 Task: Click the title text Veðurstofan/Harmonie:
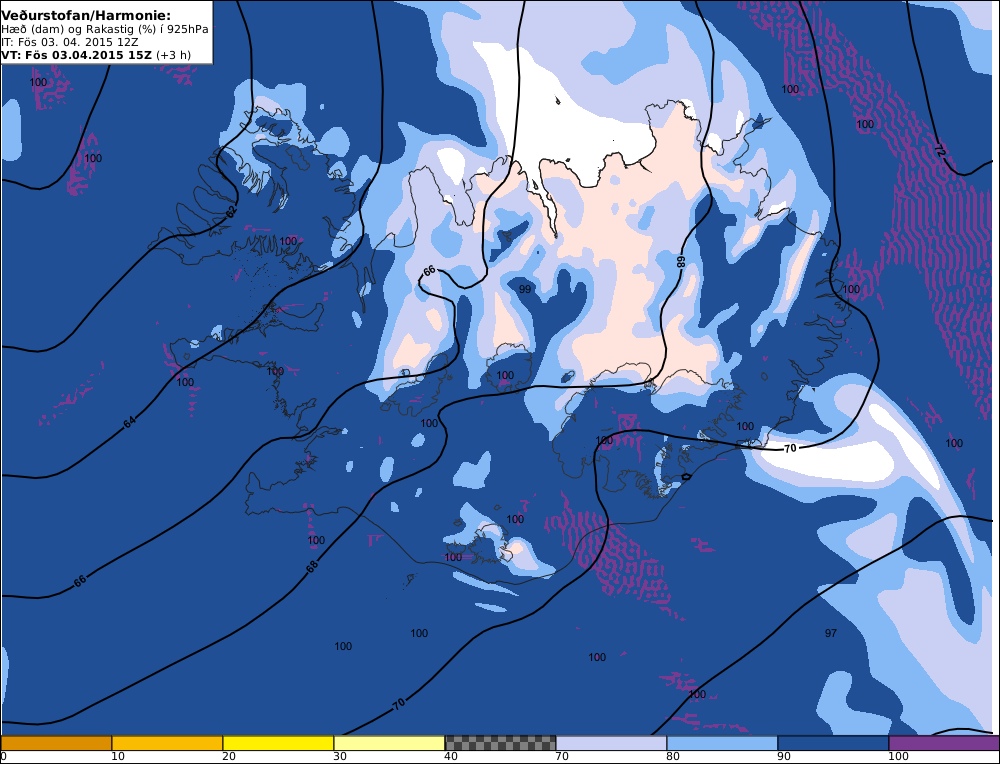[86, 16]
